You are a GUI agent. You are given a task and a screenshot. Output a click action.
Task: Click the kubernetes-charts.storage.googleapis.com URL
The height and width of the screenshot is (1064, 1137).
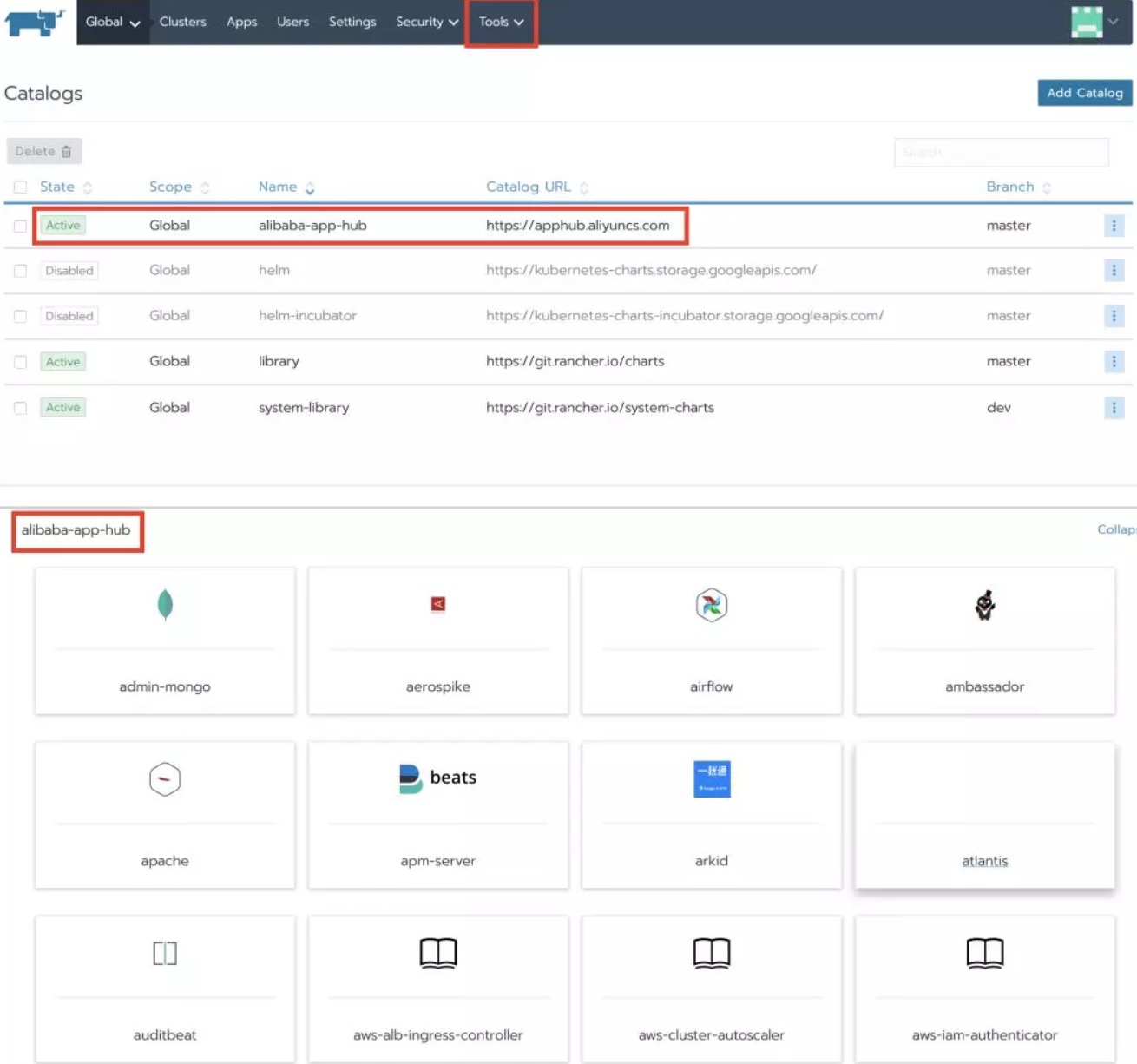coord(652,271)
